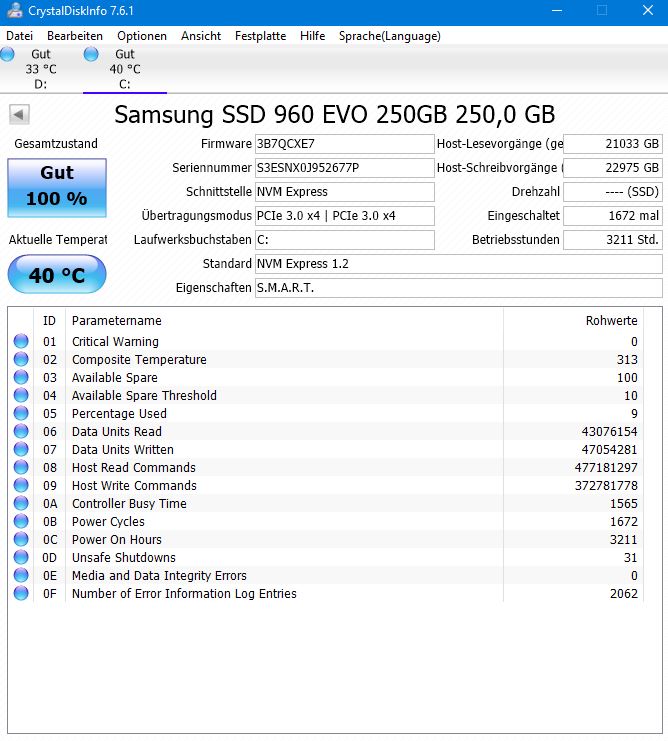Open the Bearbeiten menu

pyautogui.click(x=75, y=36)
